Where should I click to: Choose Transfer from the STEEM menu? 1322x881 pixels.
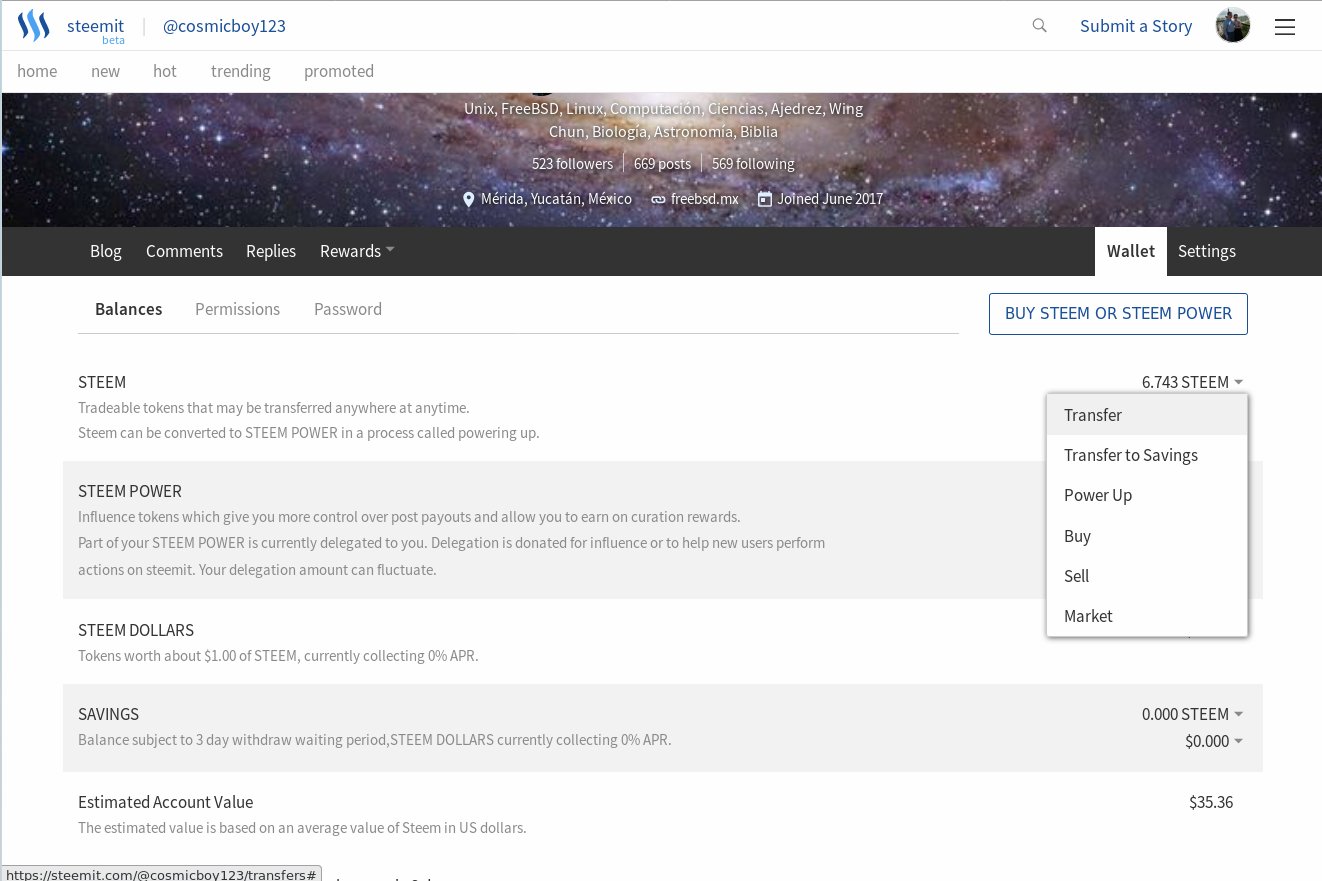1147,415
